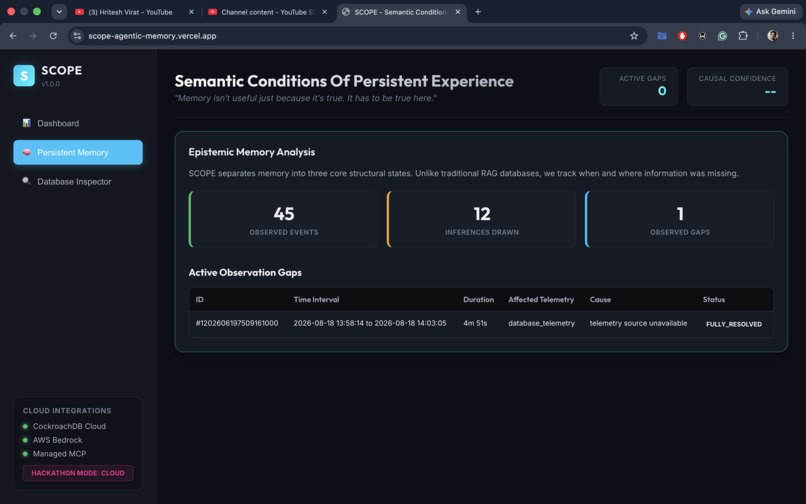The image size is (806, 504).
Task: Click the Duration column header
Action: tap(478, 299)
